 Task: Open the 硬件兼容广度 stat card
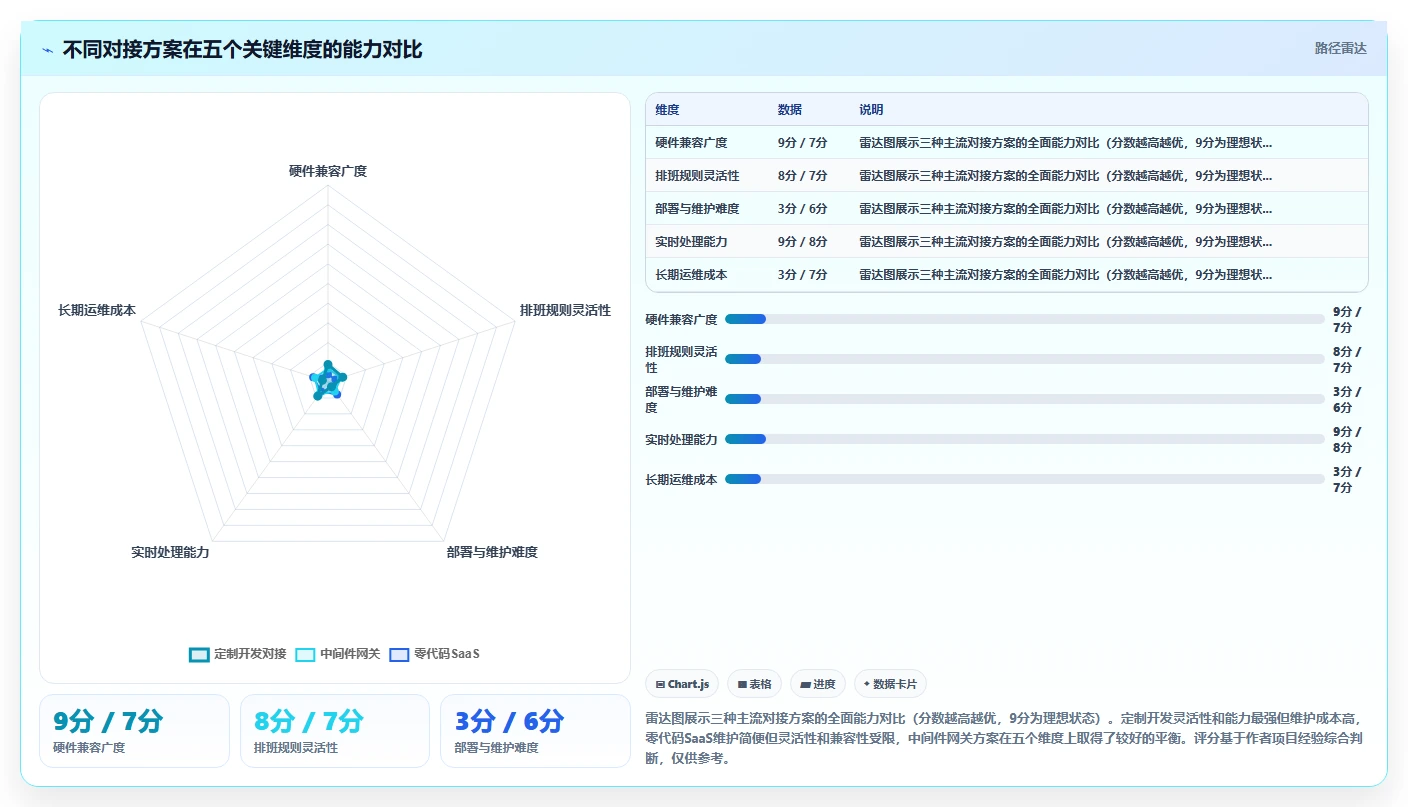tap(135, 731)
